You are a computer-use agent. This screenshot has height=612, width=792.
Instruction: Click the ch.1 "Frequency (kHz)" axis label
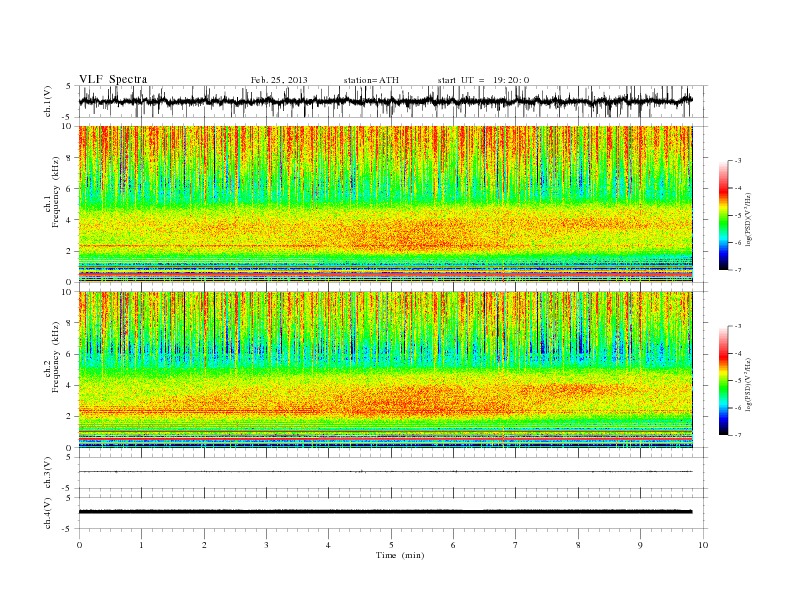56,192
